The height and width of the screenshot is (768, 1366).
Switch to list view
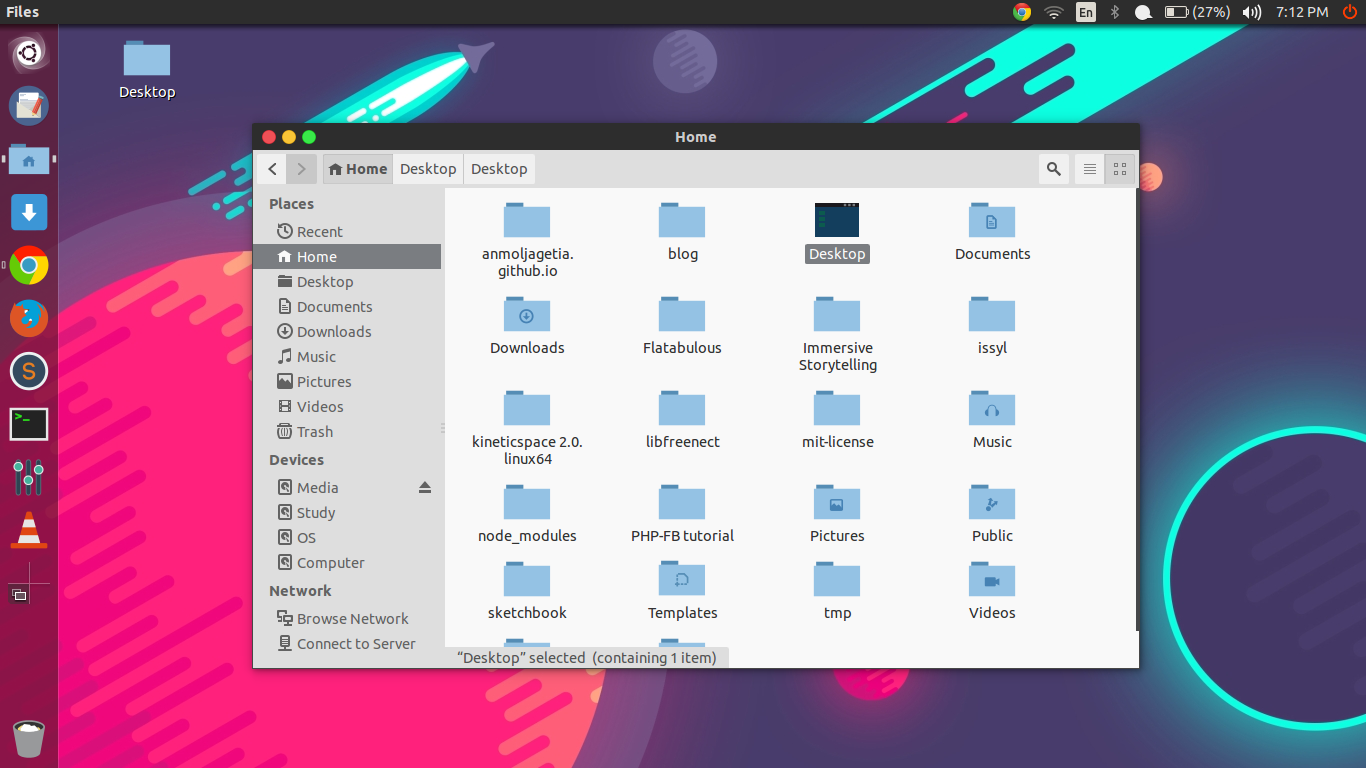click(x=1090, y=169)
